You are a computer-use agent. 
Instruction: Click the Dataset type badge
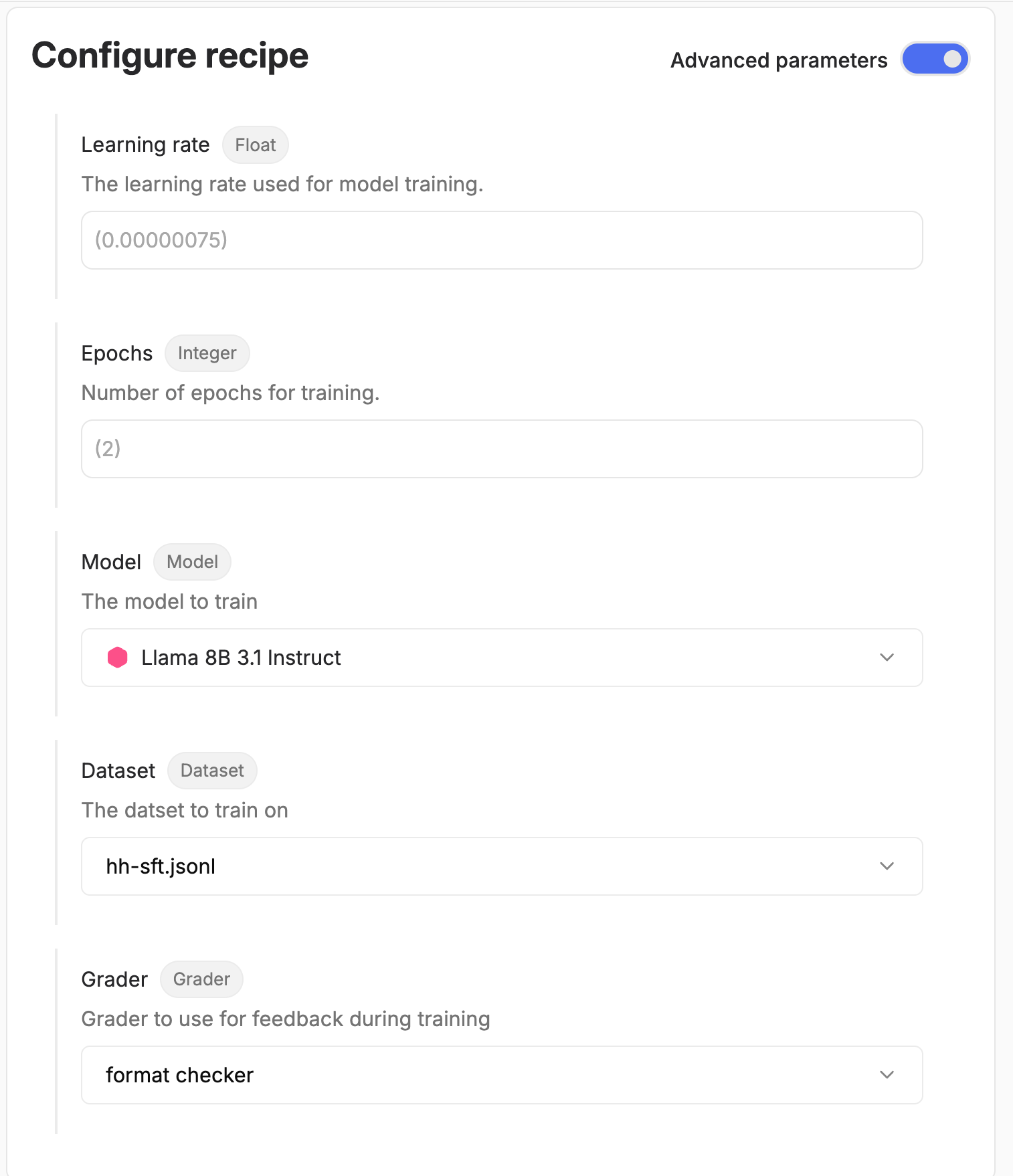212,771
